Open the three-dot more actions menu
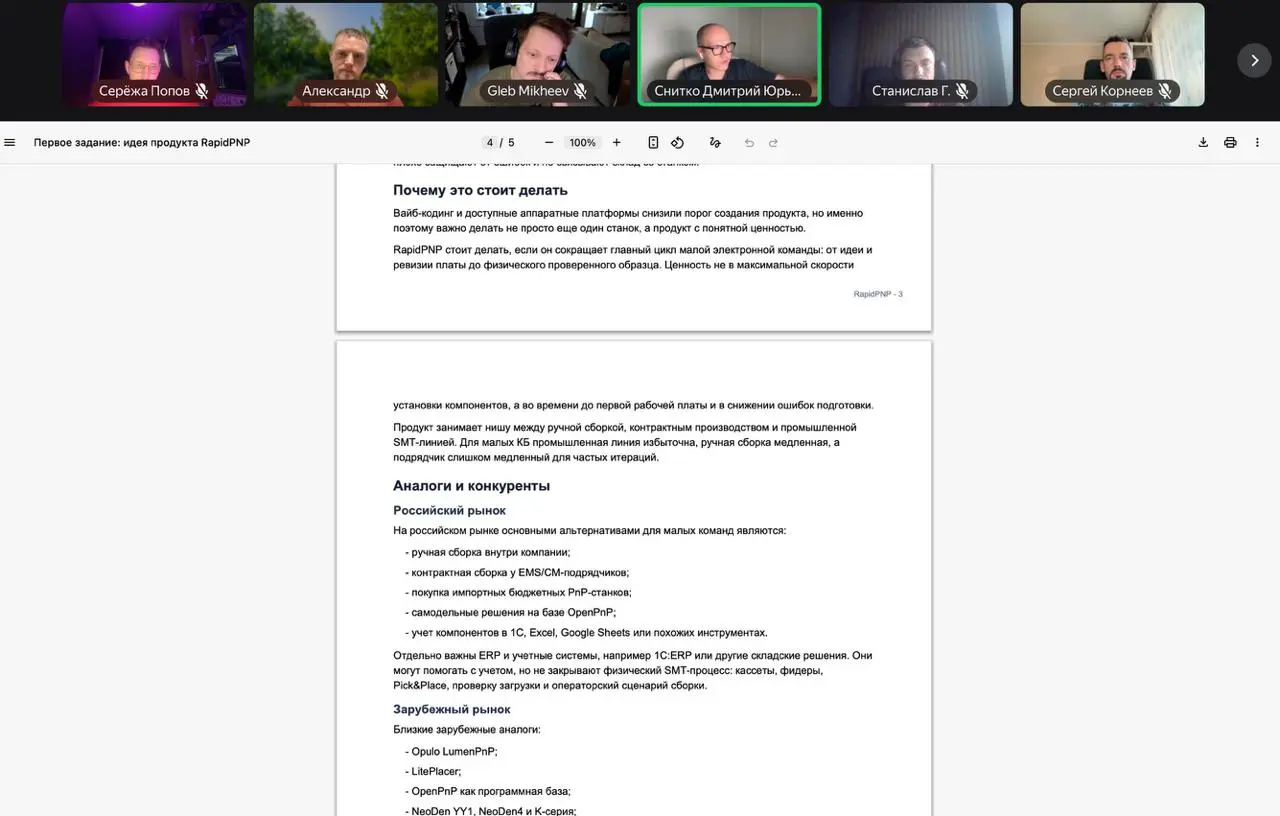1280x816 pixels. 1257,143
